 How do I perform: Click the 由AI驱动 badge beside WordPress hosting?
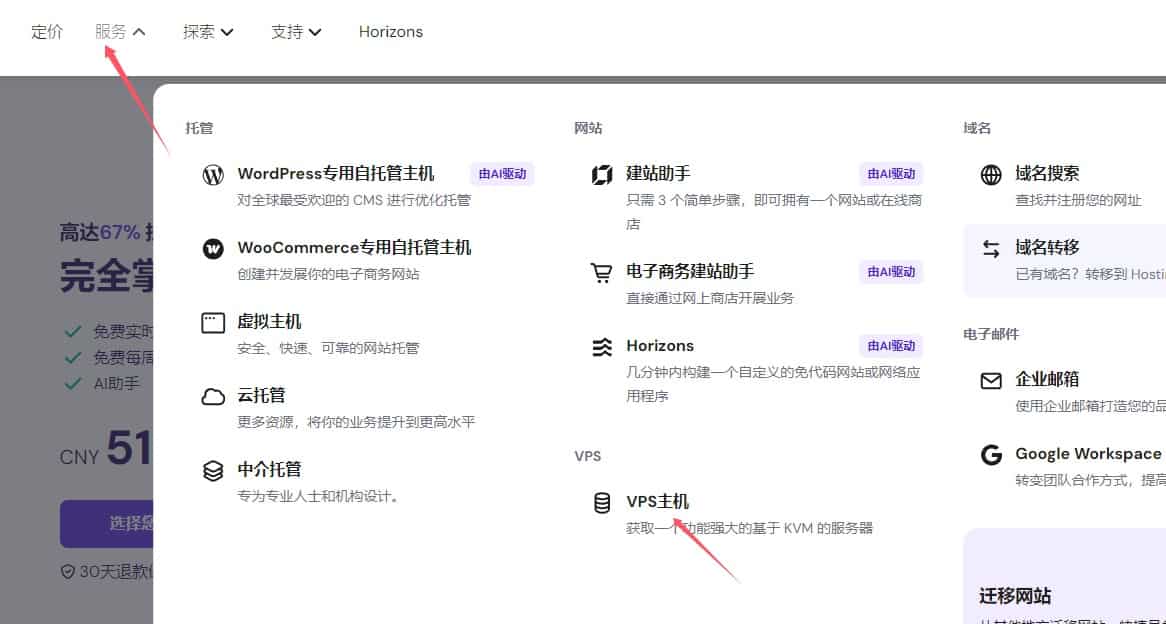(502, 174)
